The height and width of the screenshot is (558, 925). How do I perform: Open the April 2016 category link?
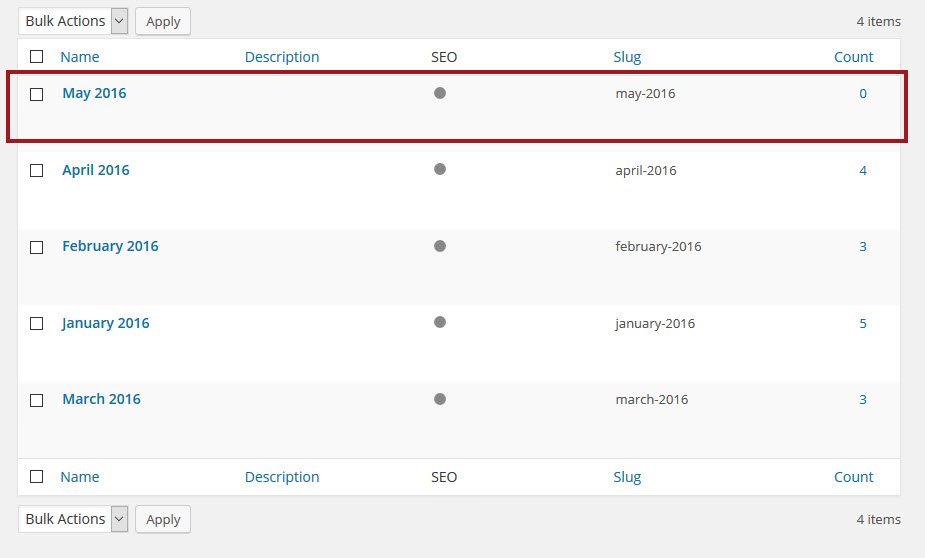point(96,170)
